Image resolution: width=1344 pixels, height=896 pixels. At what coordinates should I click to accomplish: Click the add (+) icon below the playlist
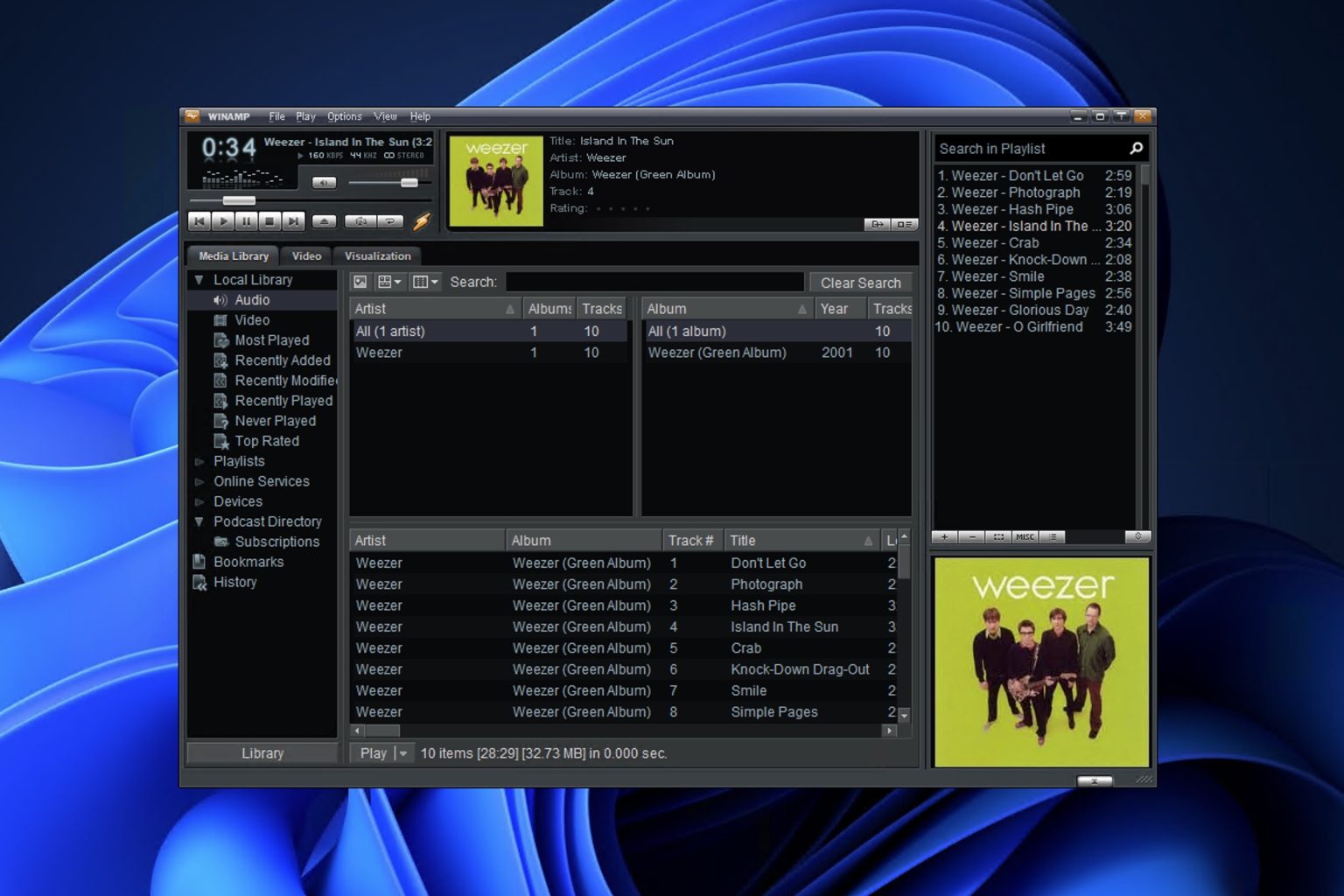944,536
